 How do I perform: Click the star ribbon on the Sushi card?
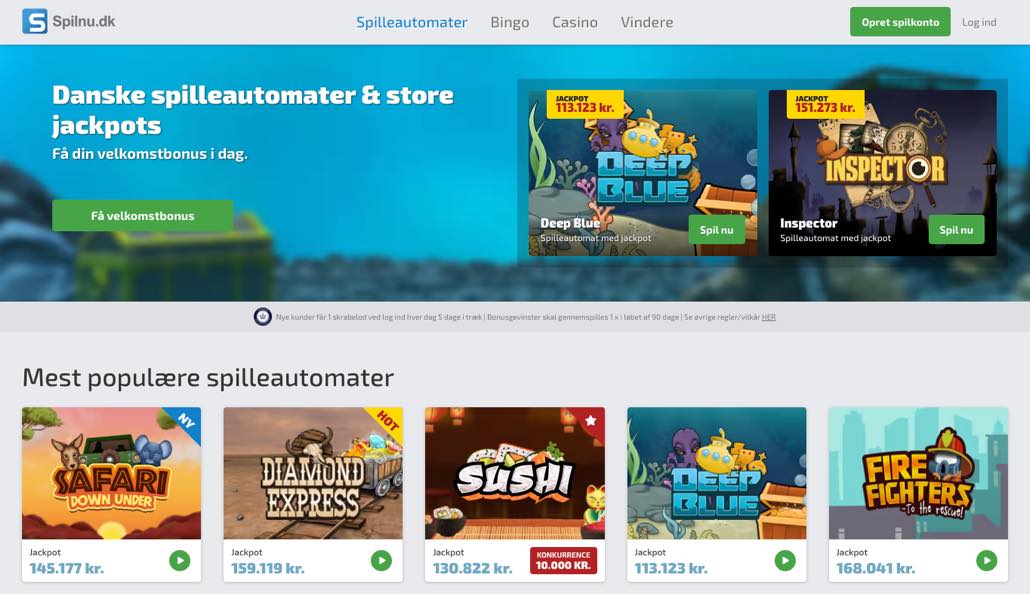coord(589,421)
